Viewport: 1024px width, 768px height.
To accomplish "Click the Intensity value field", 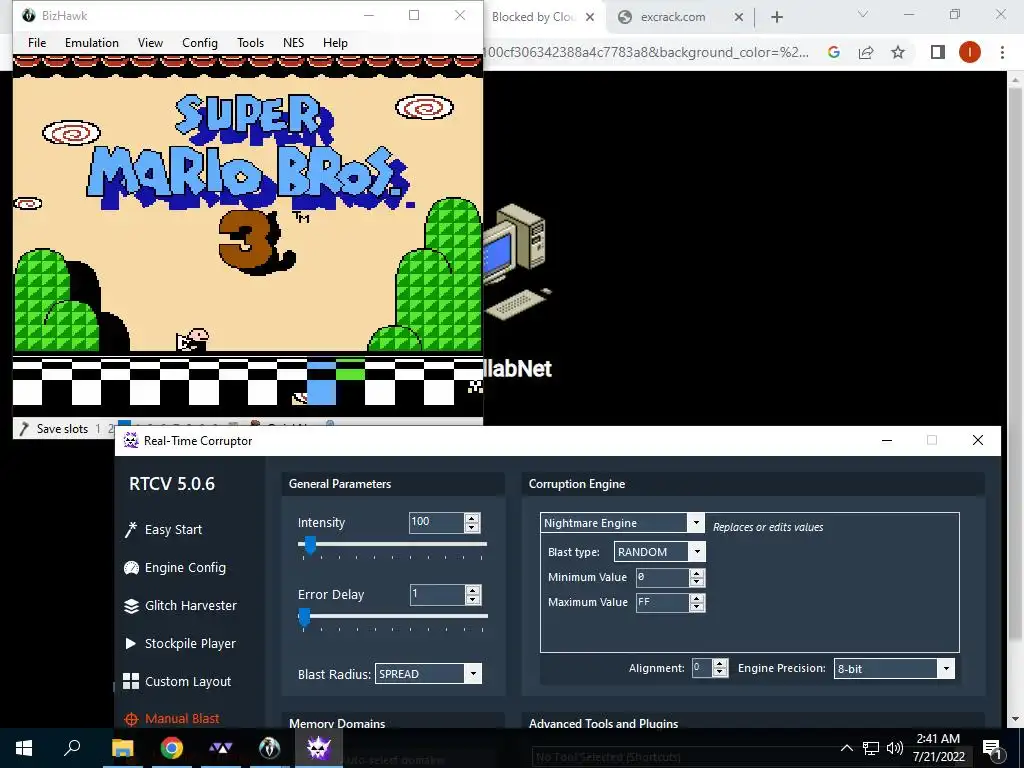I will point(436,522).
